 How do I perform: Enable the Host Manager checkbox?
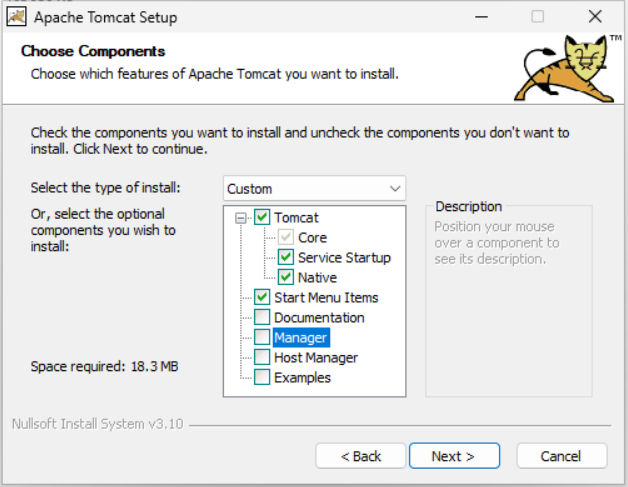click(x=262, y=358)
